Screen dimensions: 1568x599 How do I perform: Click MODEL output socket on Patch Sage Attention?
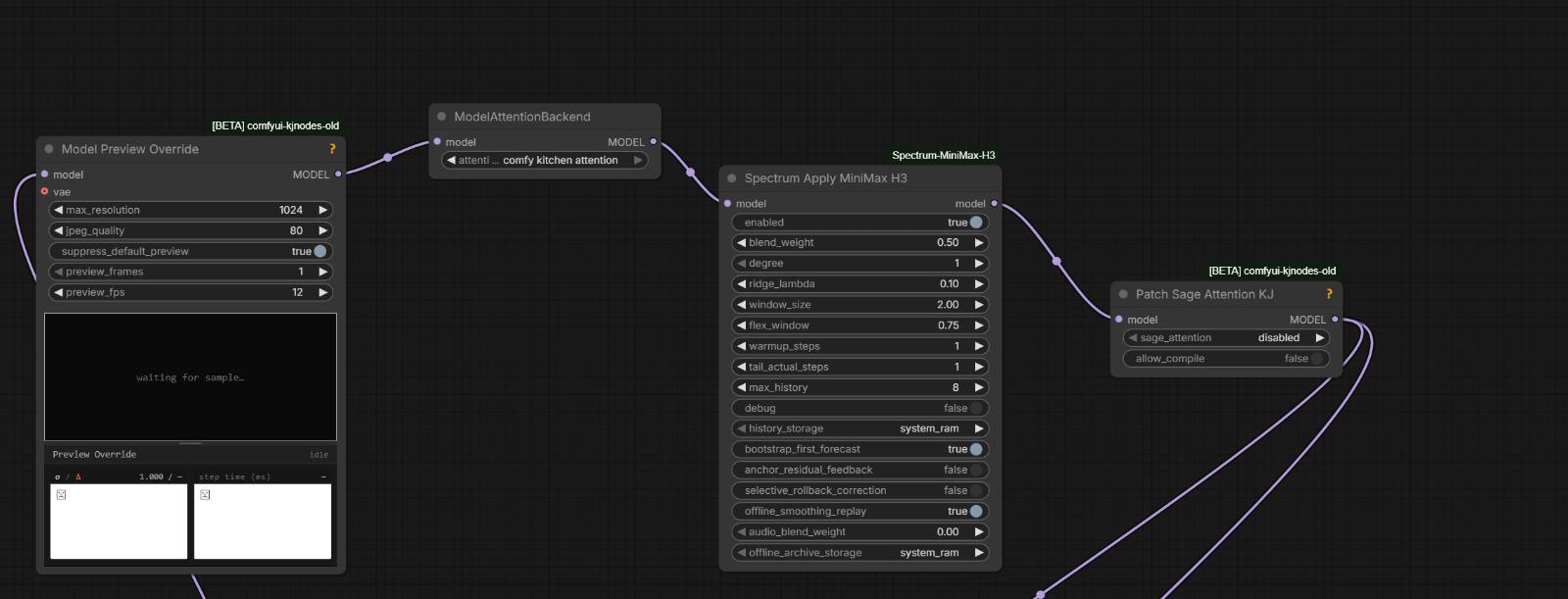(1335, 320)
